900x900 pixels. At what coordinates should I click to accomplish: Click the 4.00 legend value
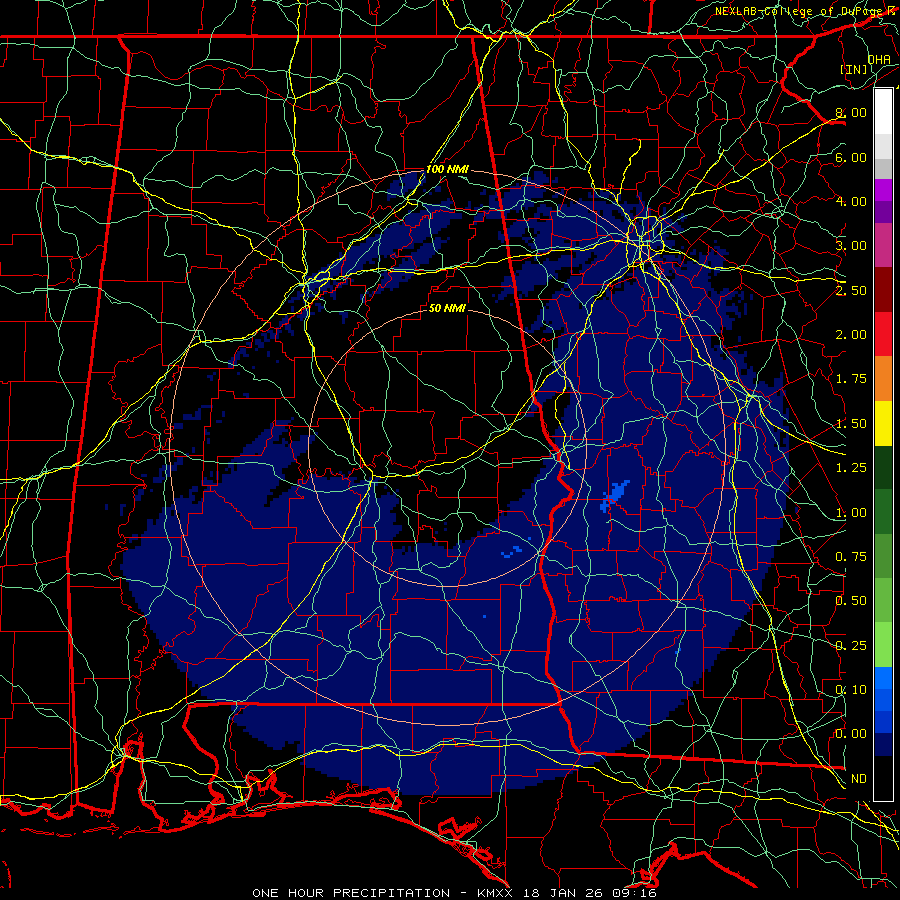851,201
